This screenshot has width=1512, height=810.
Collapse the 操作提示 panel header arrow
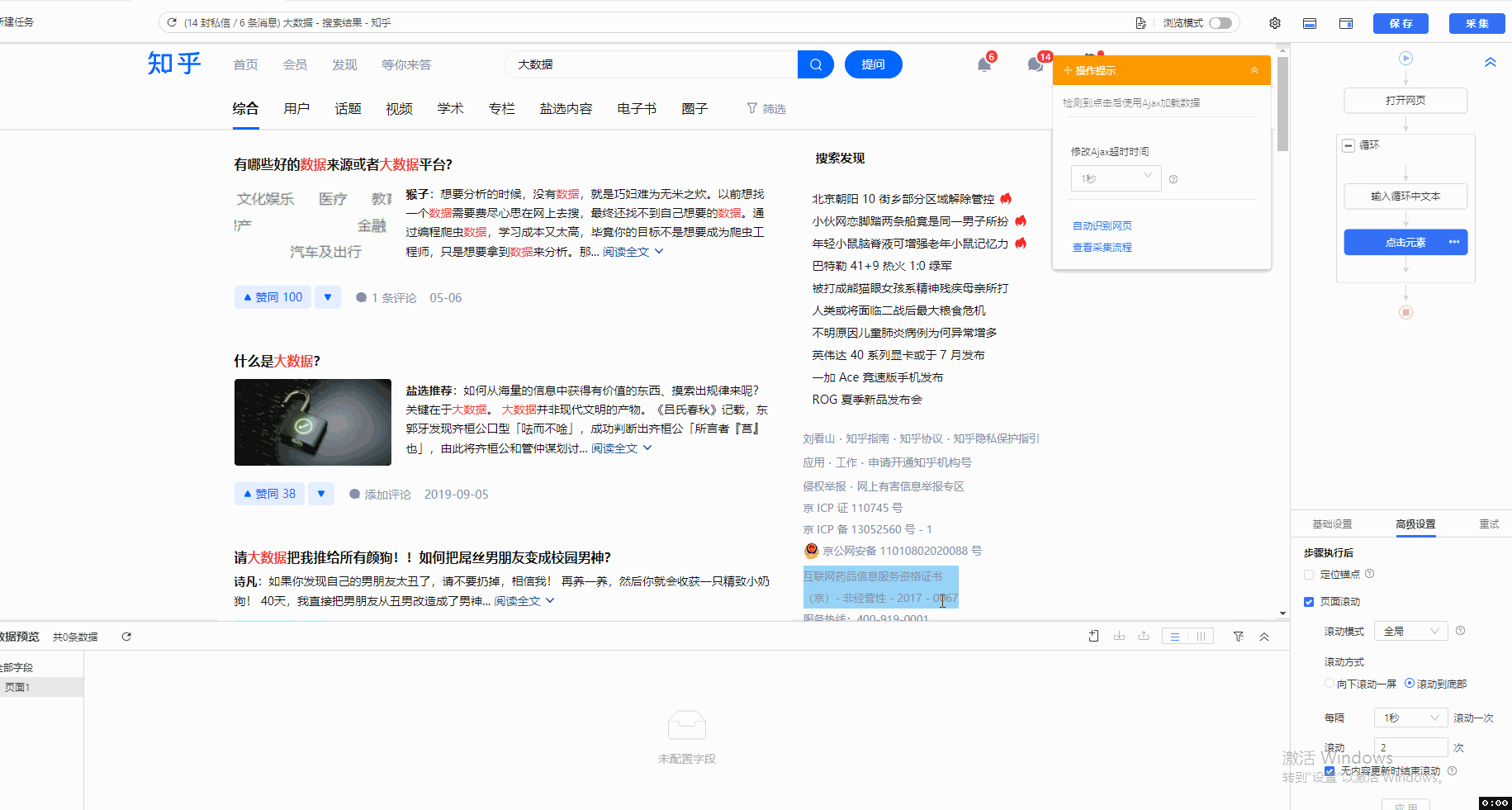point(1254,70)
